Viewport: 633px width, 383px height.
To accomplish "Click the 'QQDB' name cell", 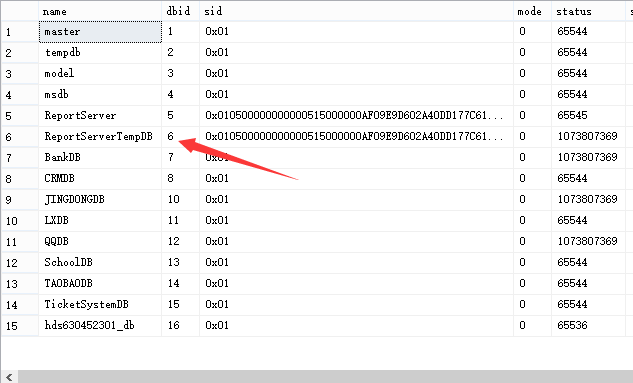I will pos(100,241).
